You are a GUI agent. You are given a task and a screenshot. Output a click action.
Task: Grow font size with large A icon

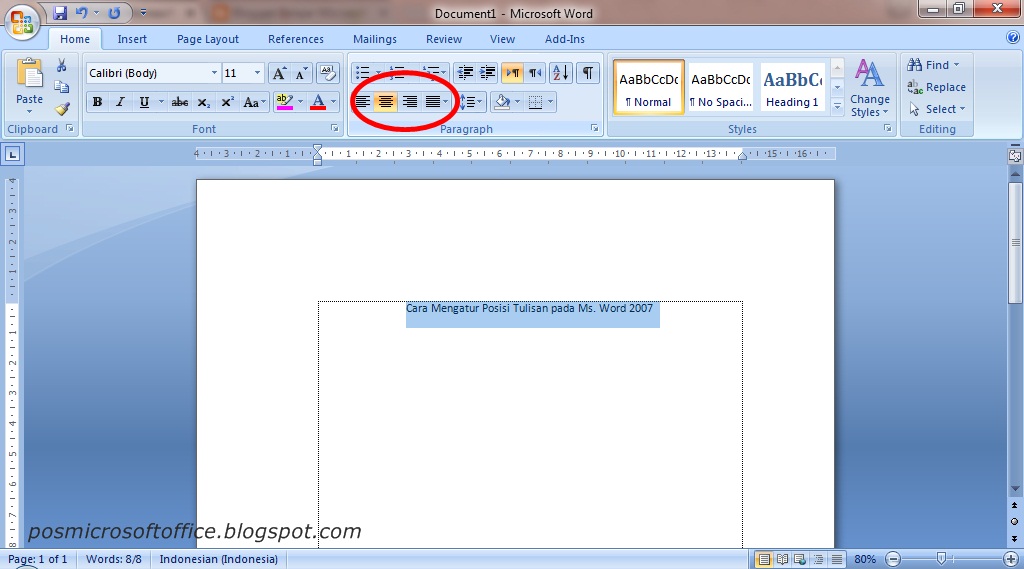pos(279,73)
